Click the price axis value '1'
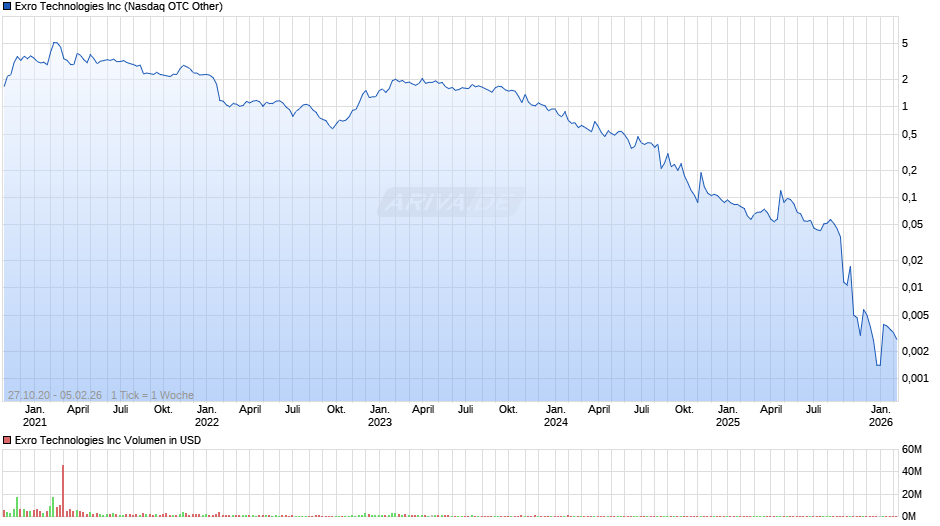 pyautogui.click(x=905, y=106)
